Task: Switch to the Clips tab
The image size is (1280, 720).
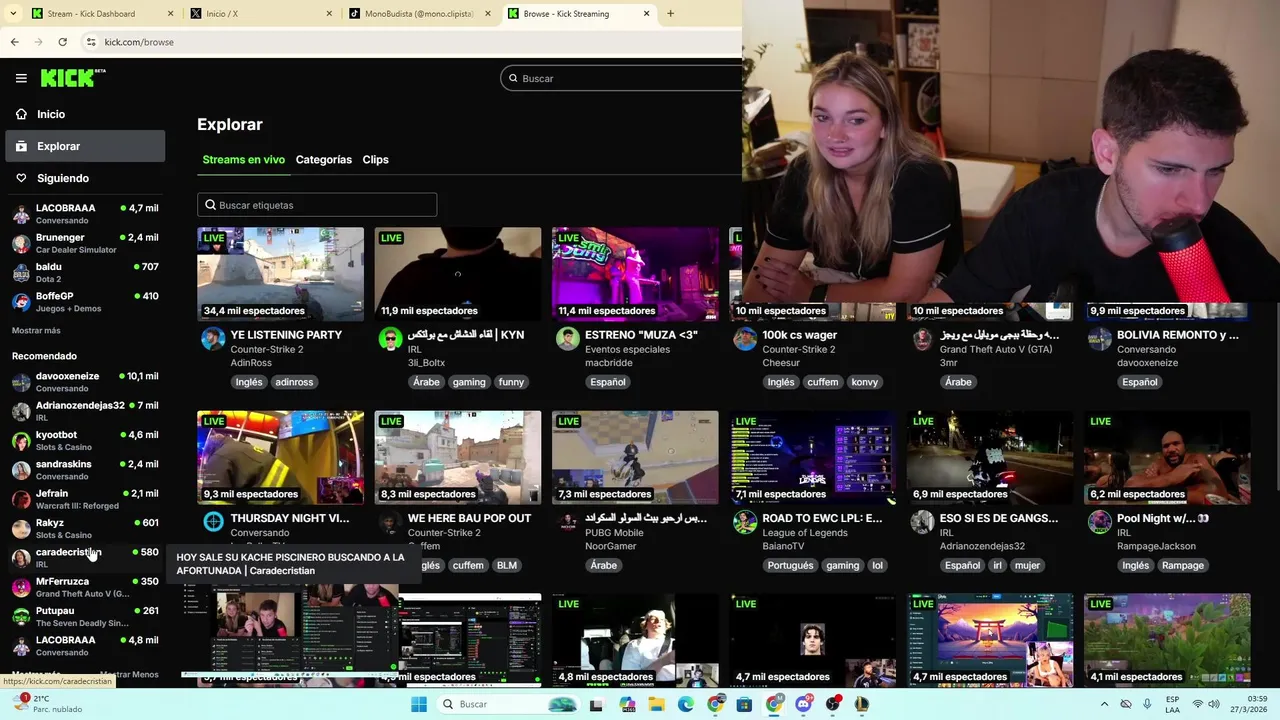Action: point(375,160)
